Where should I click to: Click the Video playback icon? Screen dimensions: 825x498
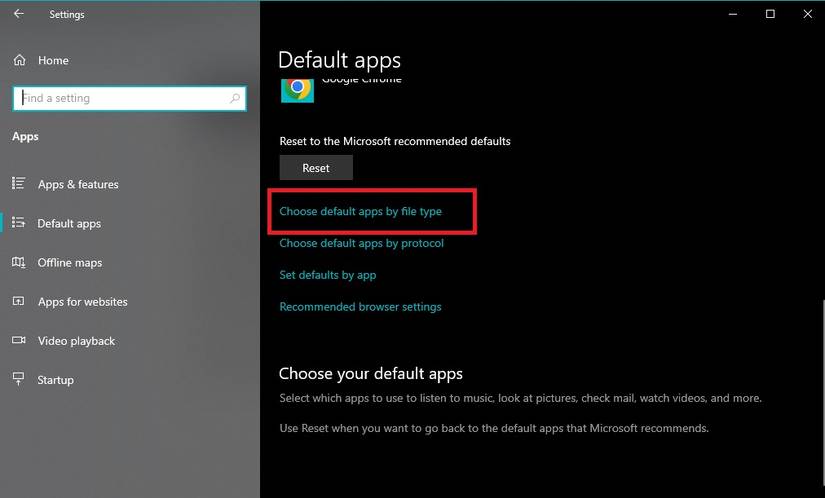18,340
